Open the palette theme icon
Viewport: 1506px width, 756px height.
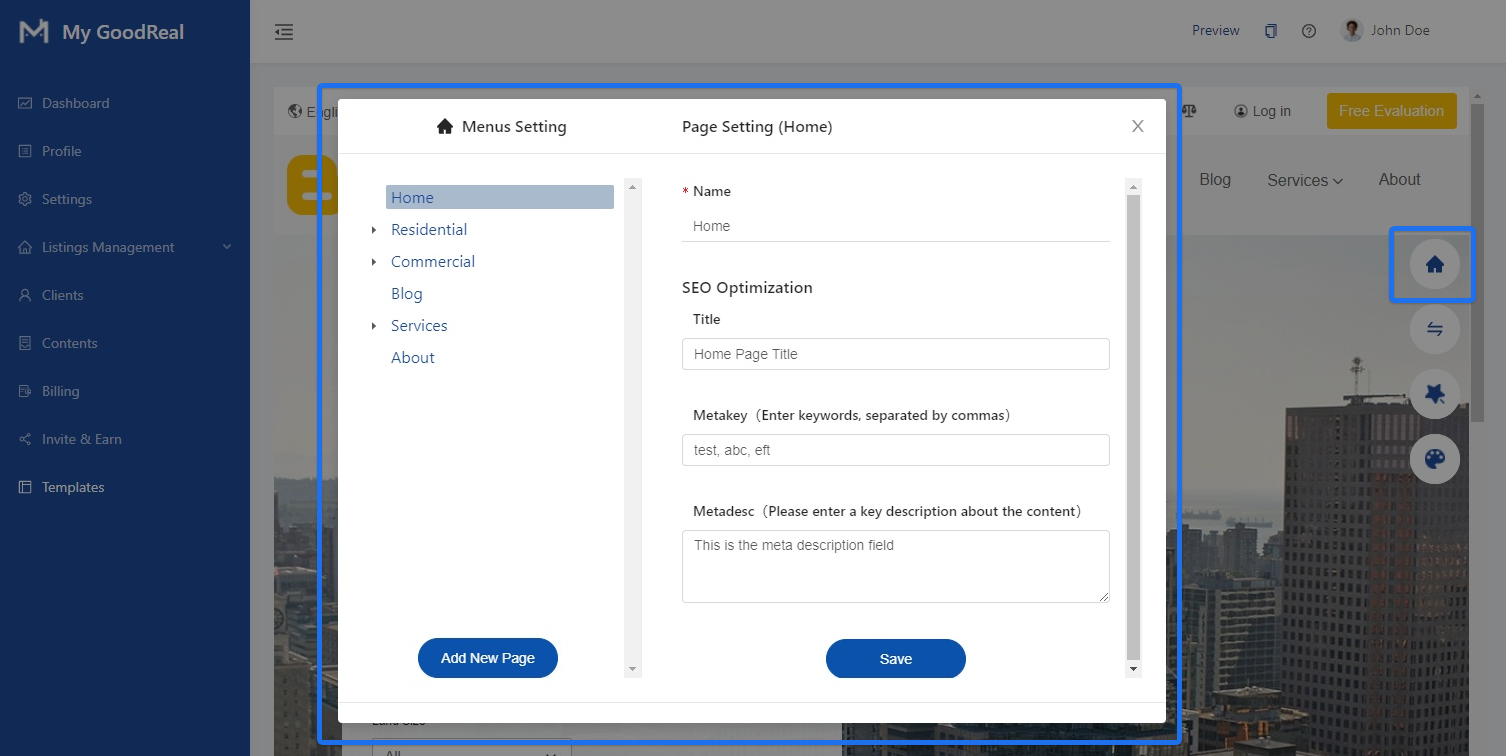1435,459
